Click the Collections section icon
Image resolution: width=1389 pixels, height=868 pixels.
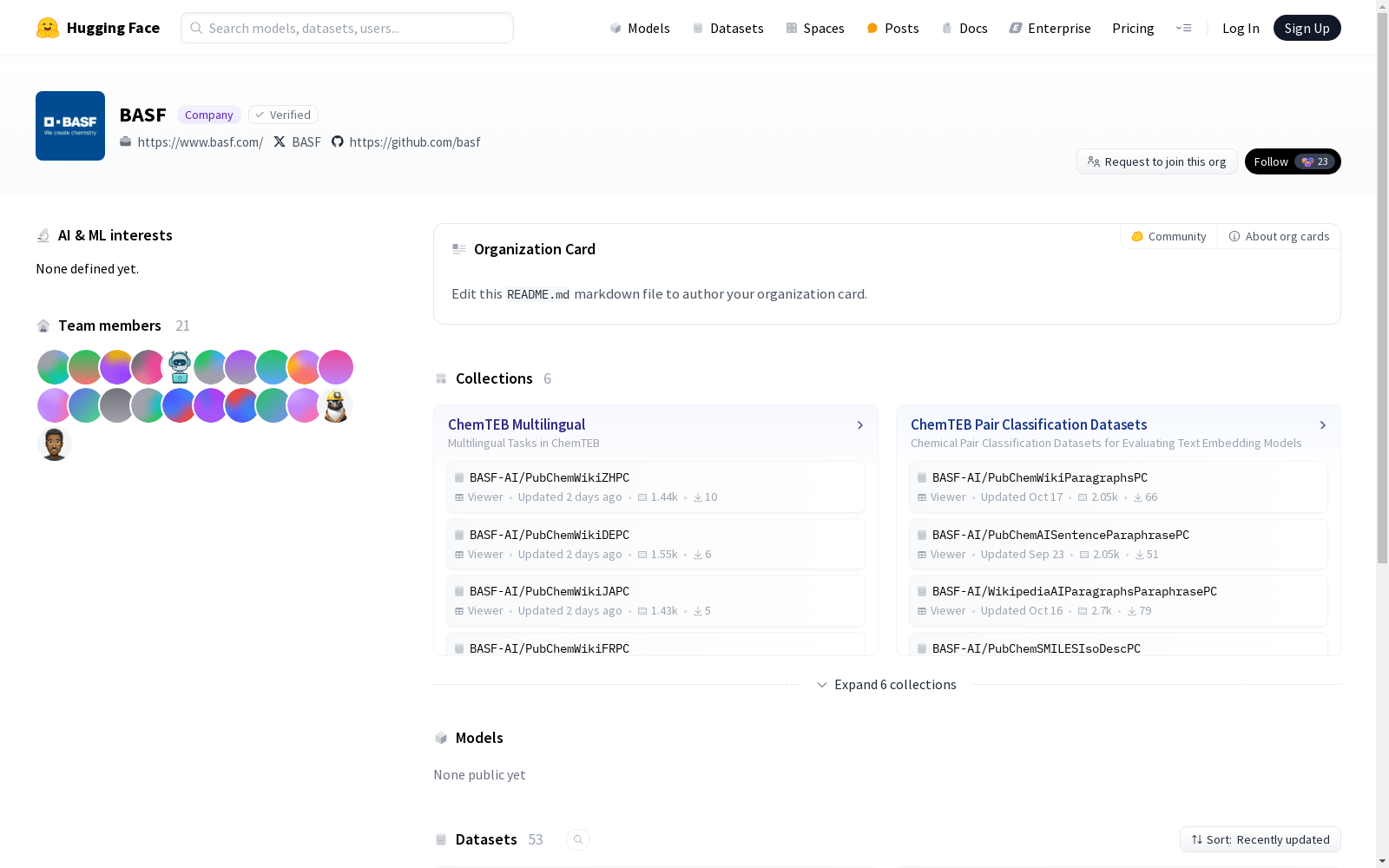coord(441,378)
